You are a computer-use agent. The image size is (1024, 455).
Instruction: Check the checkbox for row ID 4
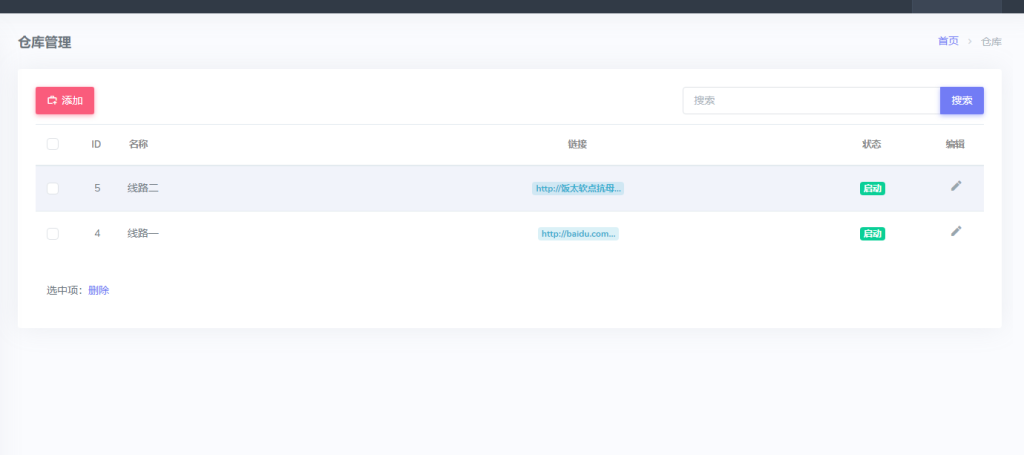(x=53, y=234)
